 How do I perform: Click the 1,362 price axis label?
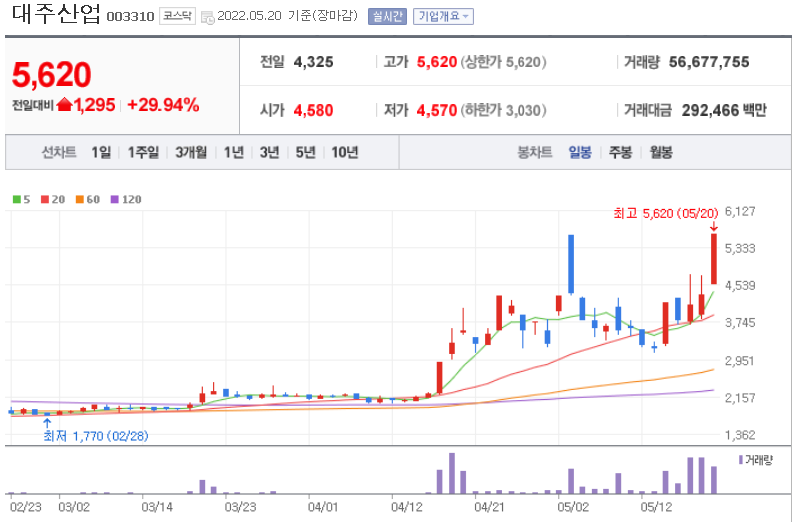click(x=740, y=435)
